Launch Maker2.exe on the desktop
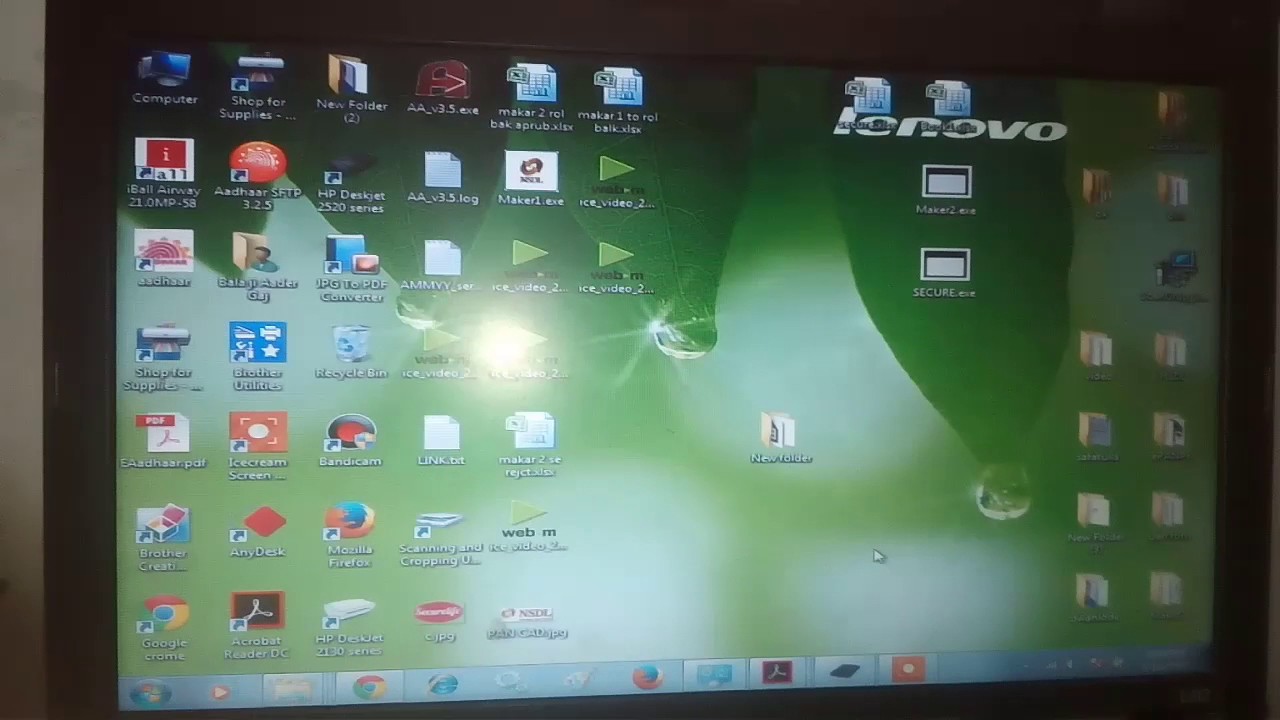Image resolution: width=1280 pixels, height=720 pixels. tap(946, 190)
